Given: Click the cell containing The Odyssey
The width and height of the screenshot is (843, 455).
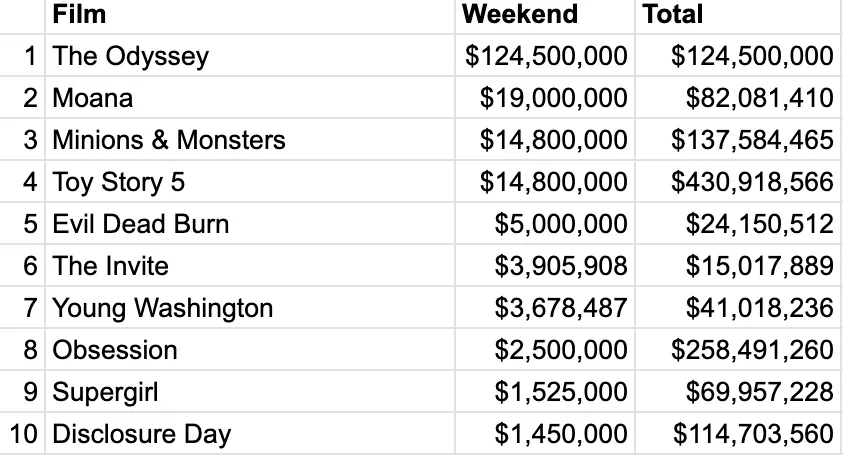Looking at the screenshot, I should coord(250,55).
